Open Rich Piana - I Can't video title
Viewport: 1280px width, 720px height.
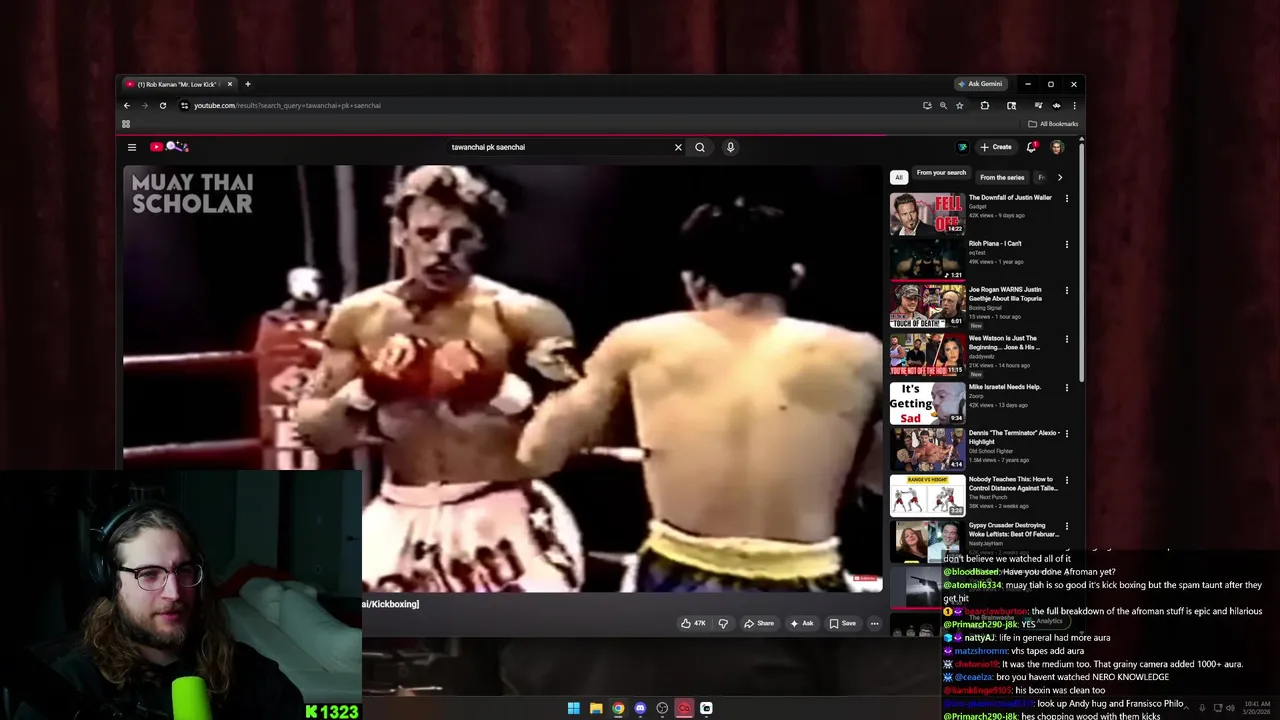pyautogui.click(x=995, y=243)
